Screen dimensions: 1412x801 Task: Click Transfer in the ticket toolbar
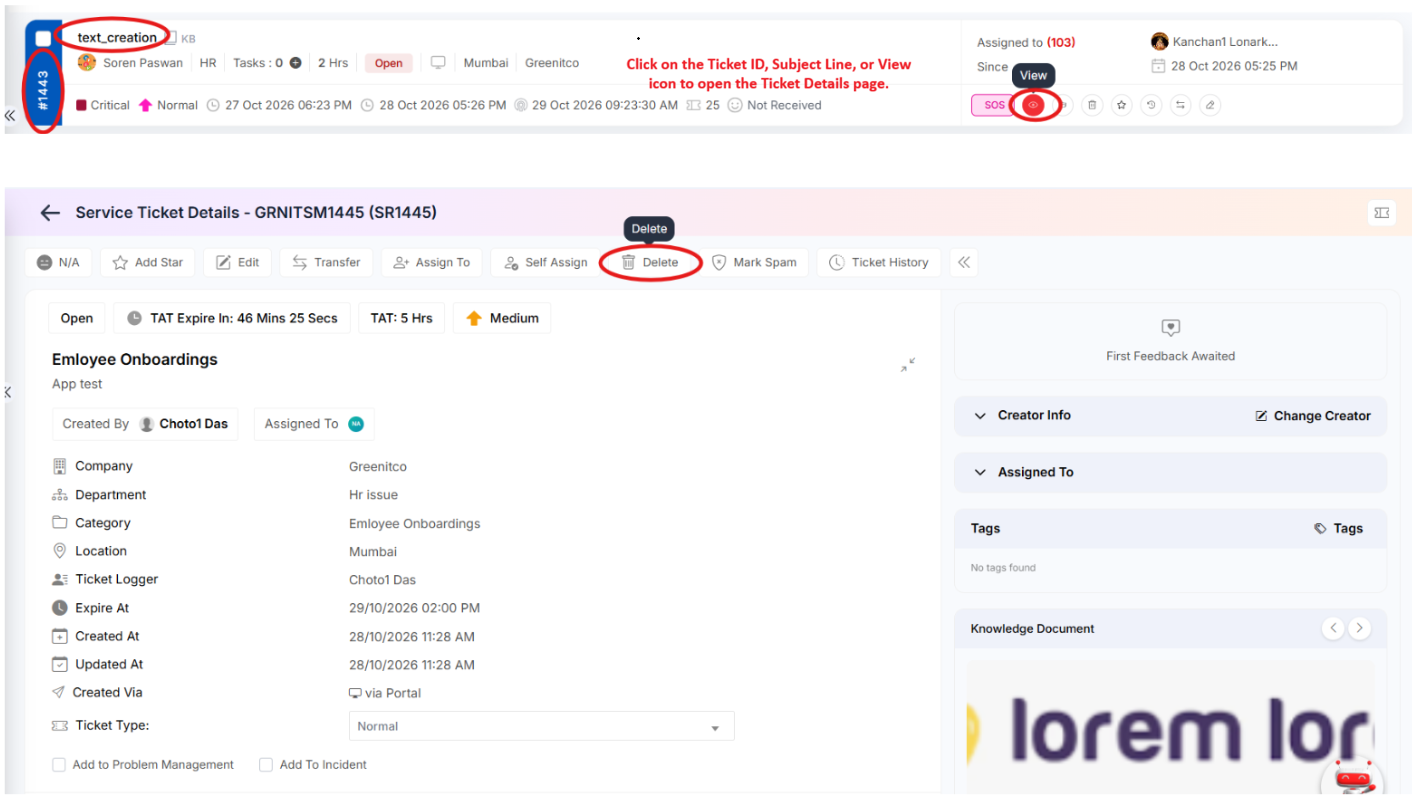coord(326,262)
